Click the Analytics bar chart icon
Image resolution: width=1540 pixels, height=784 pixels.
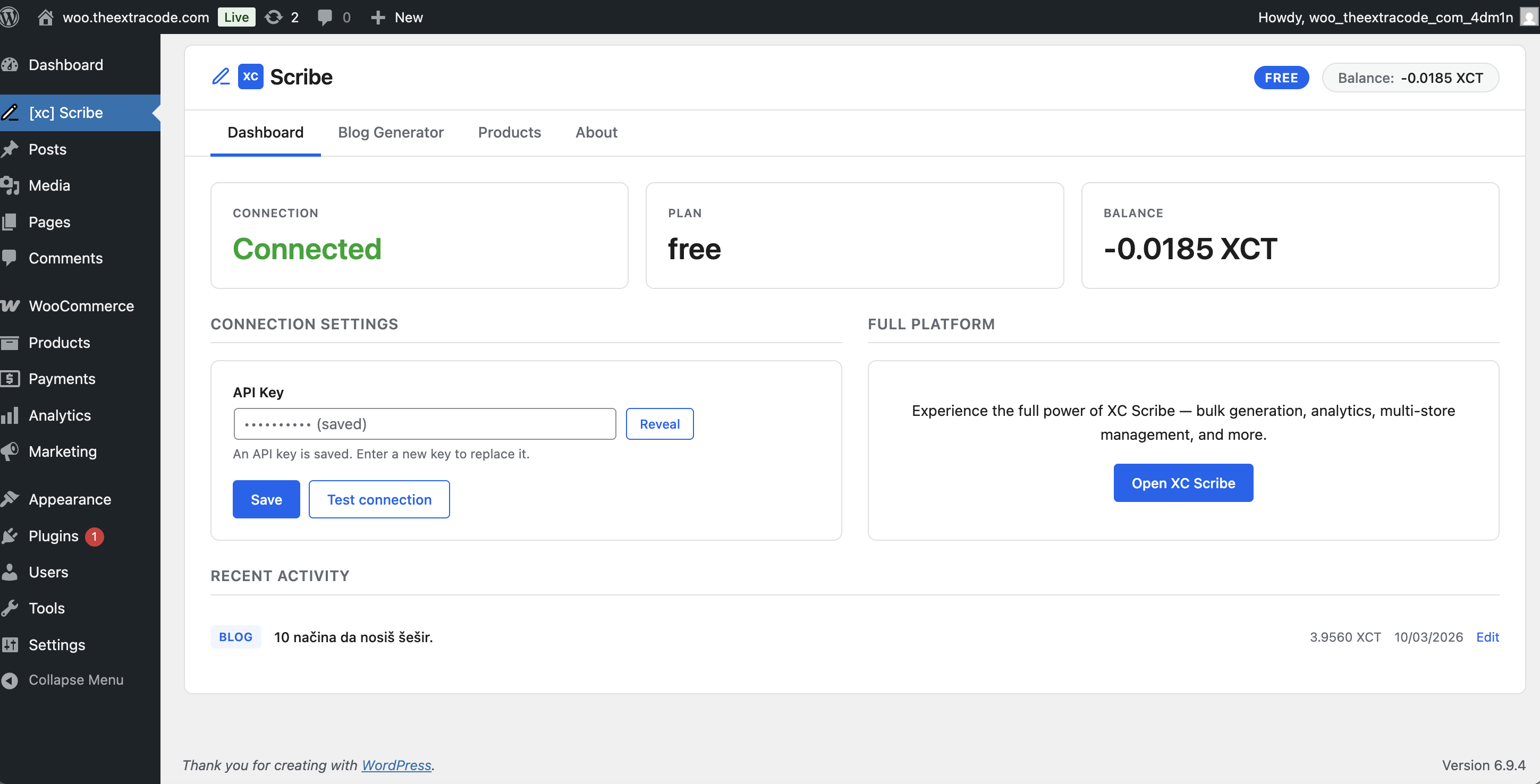[x=10, y=415]
